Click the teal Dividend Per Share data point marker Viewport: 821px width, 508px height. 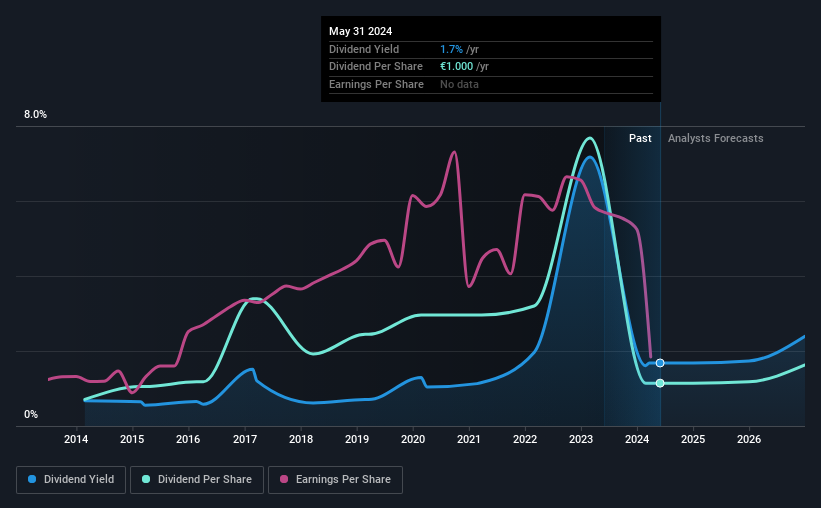[x=660, y=383]
